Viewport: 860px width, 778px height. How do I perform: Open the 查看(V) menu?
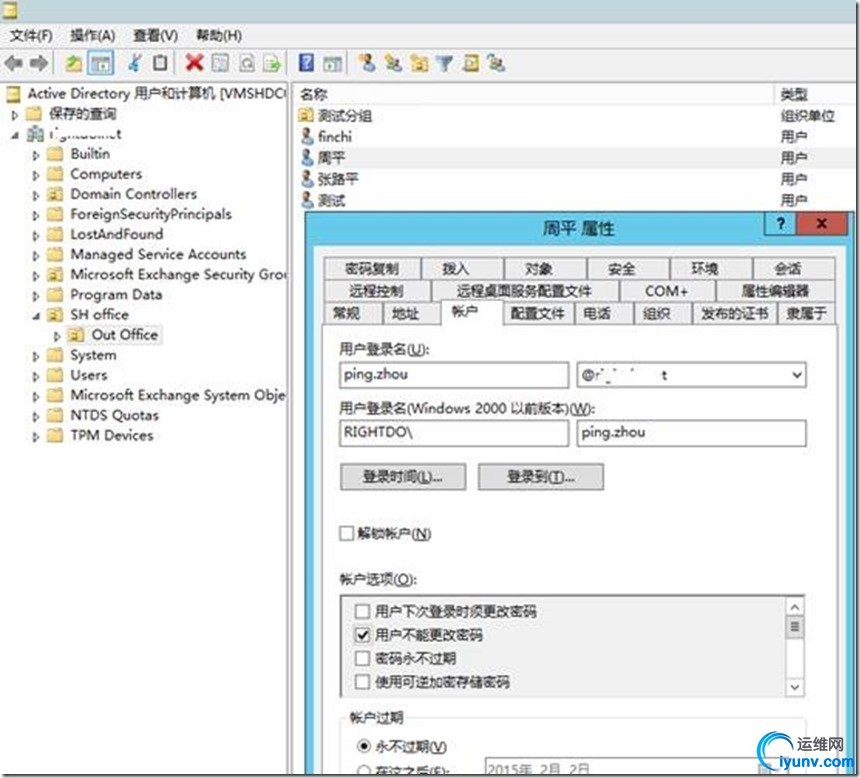(x=155, y=36)
